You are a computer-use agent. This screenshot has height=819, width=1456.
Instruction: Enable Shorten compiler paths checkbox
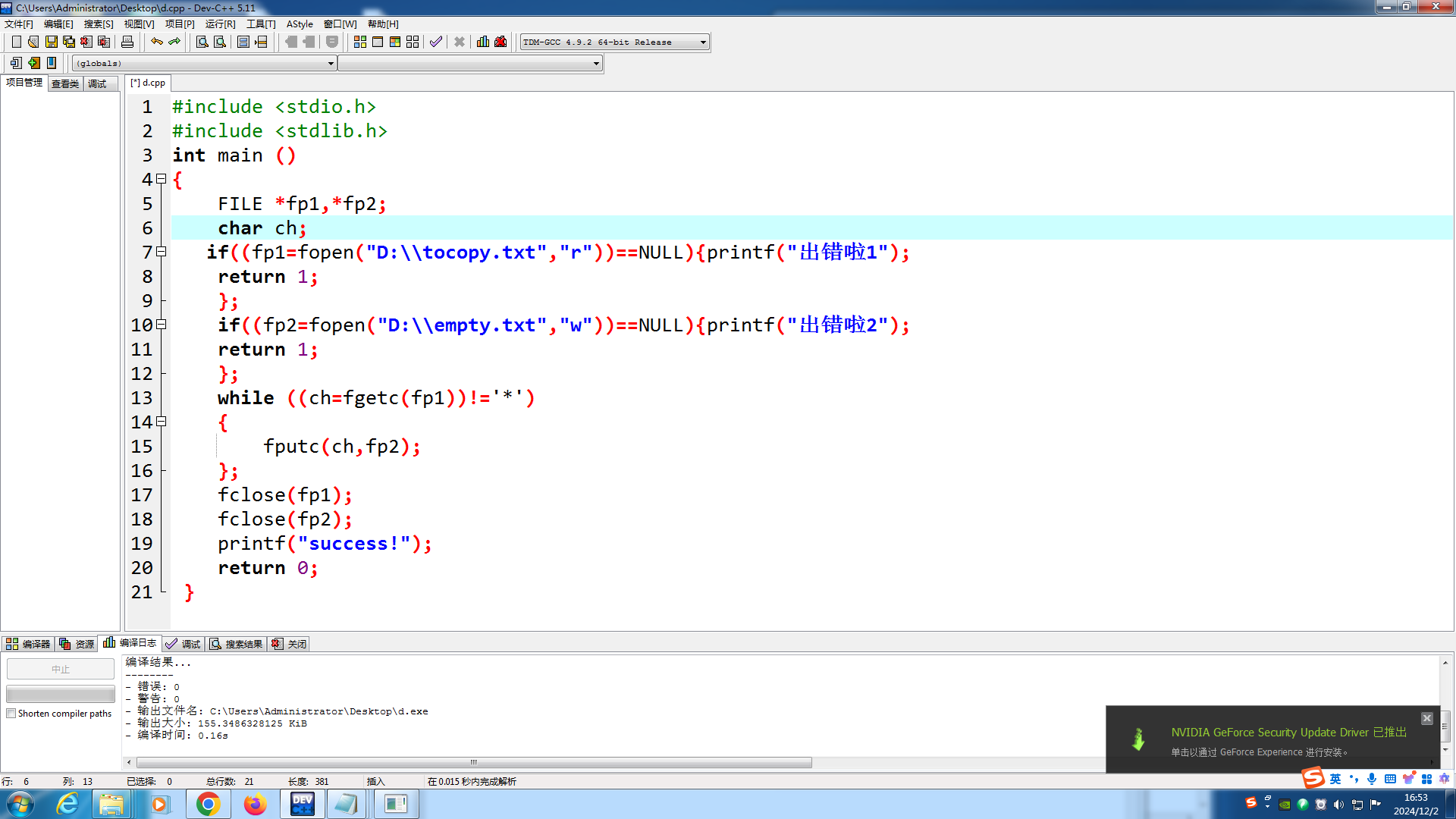tap(11, 714)
